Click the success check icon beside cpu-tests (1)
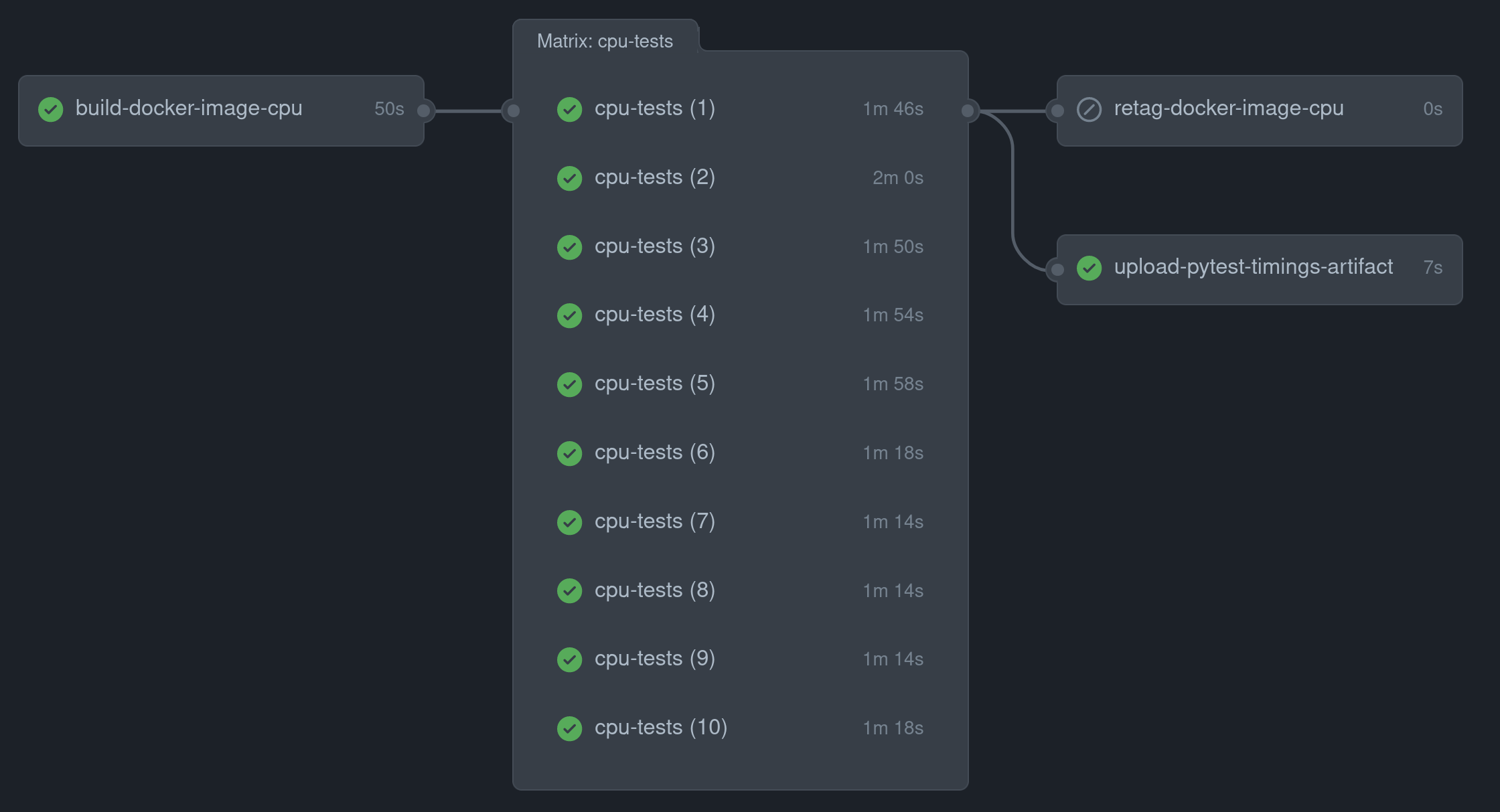The image size is (1500, 812). pyautogui.click(x=570, y=109)
